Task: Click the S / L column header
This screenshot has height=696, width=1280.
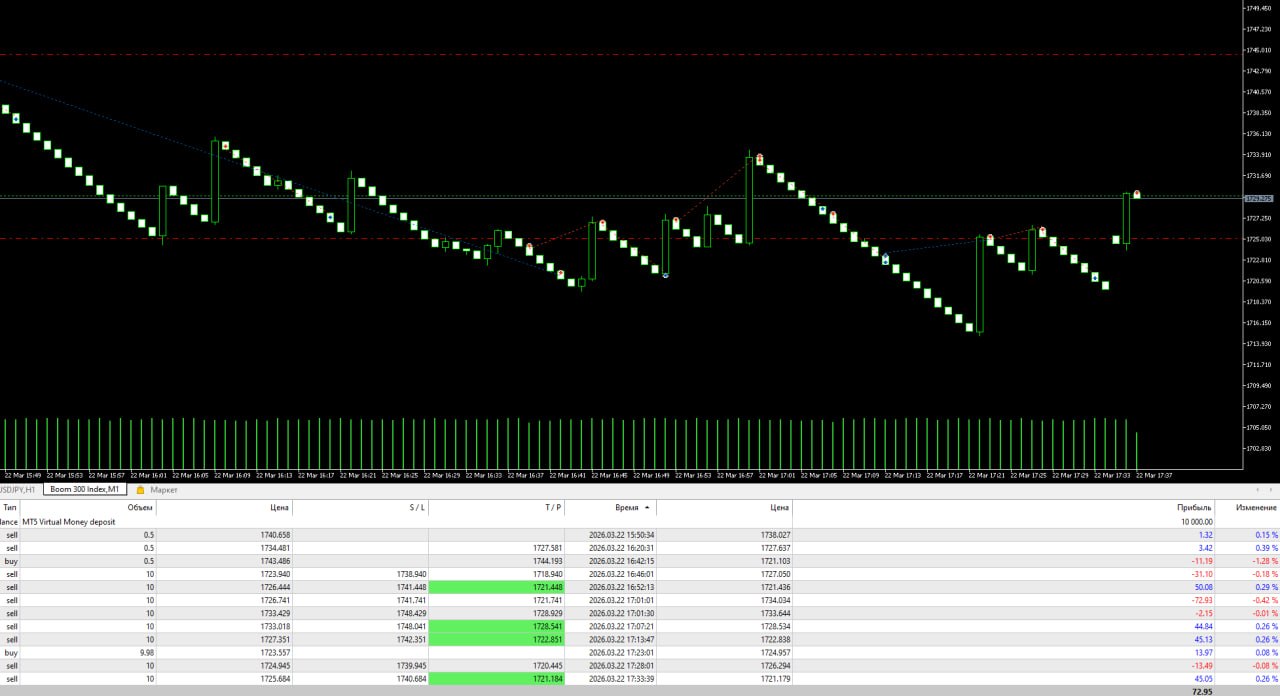Action: [416, 508]
